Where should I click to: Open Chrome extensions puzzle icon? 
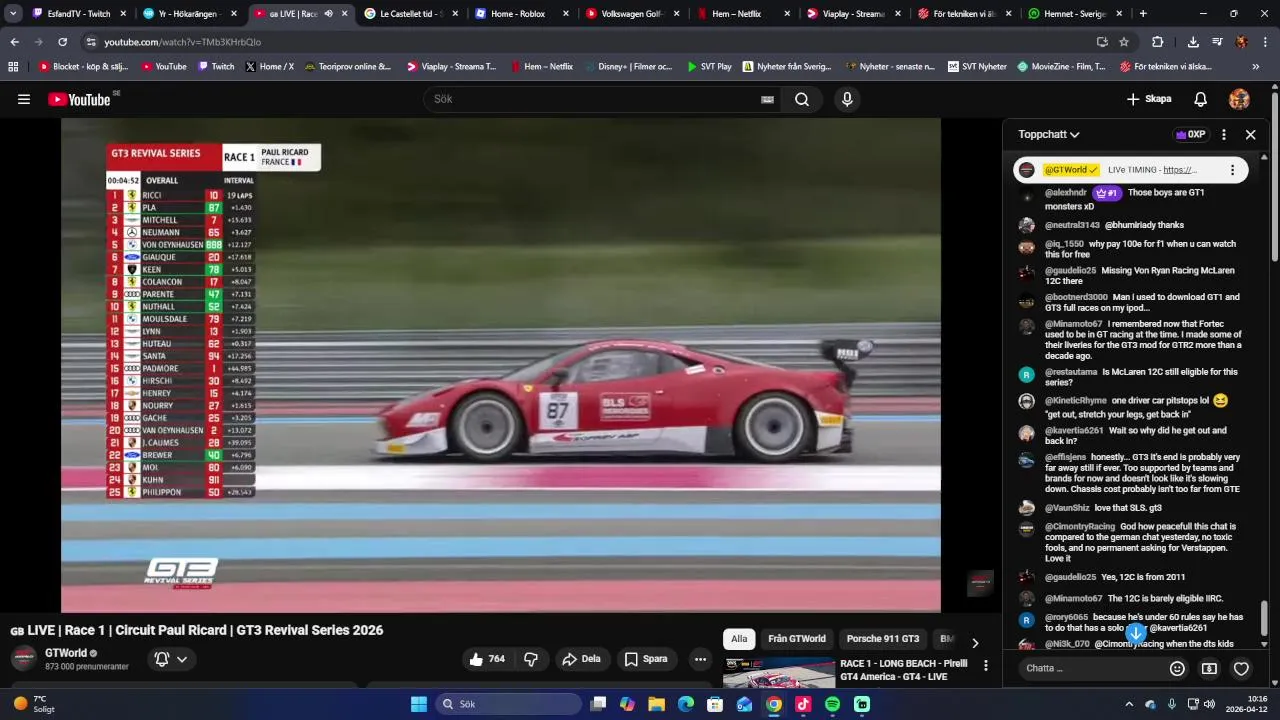click(x=1157, y=42)
